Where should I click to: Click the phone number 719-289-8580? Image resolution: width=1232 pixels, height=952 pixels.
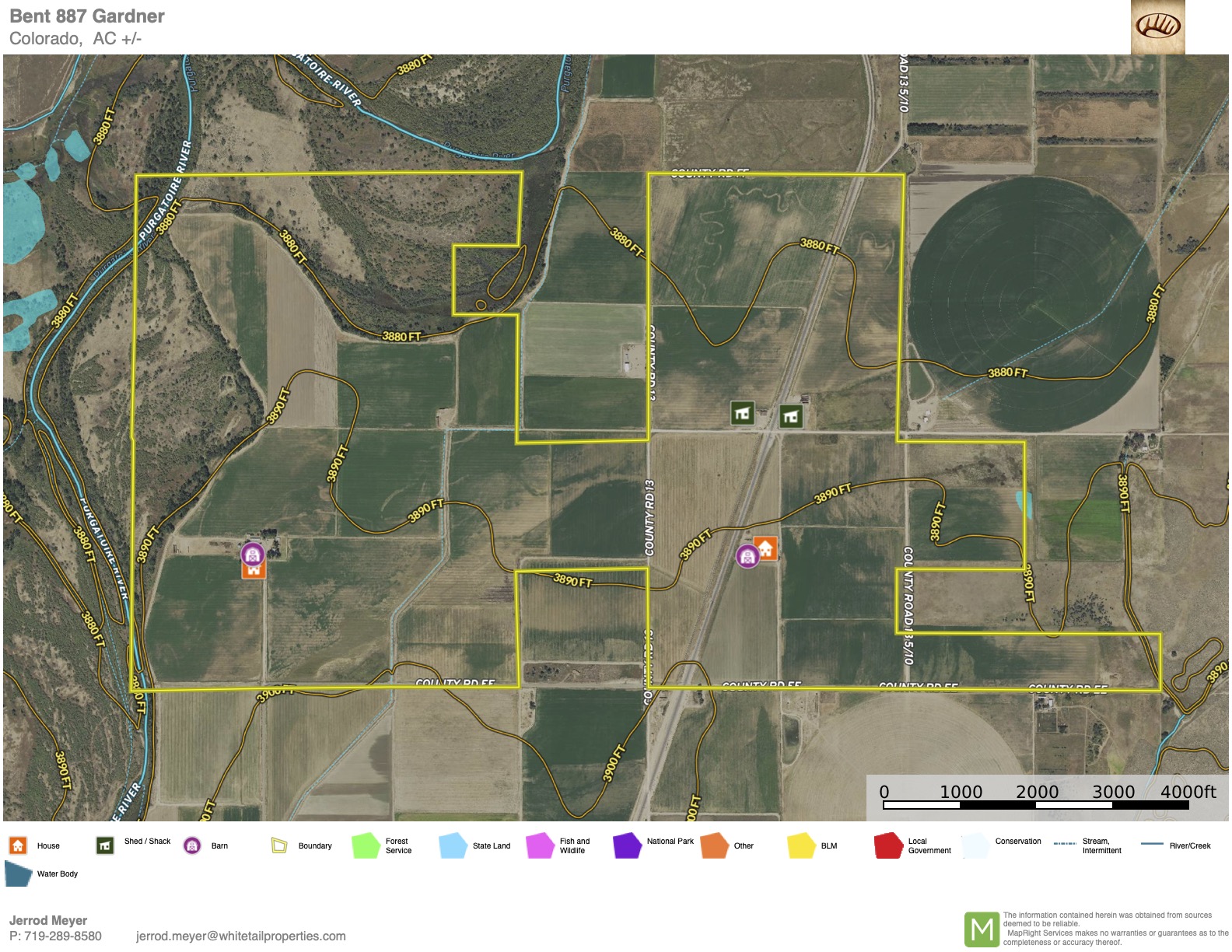pos(63,936)
